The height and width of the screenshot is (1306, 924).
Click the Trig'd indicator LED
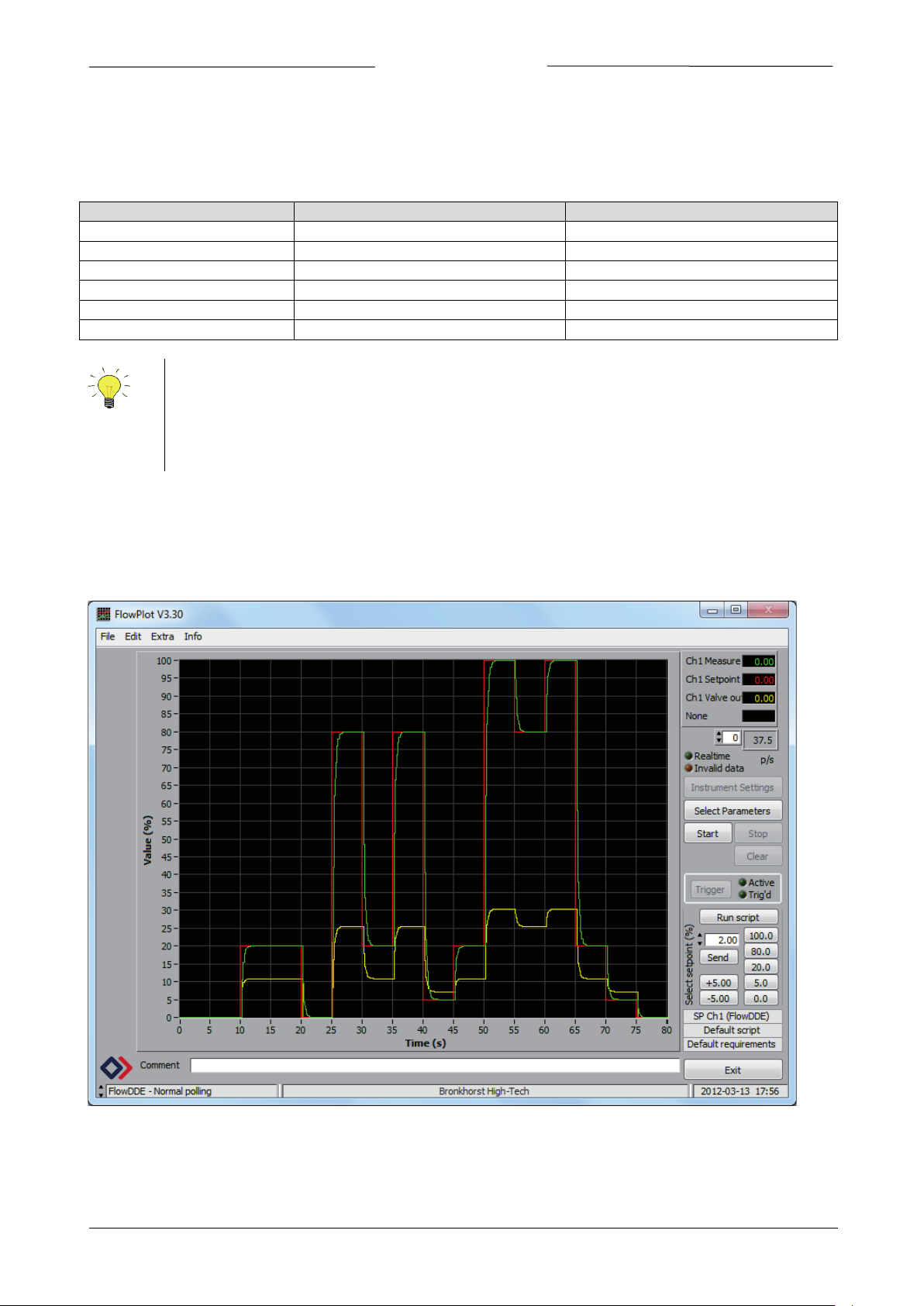click(743, 894)
